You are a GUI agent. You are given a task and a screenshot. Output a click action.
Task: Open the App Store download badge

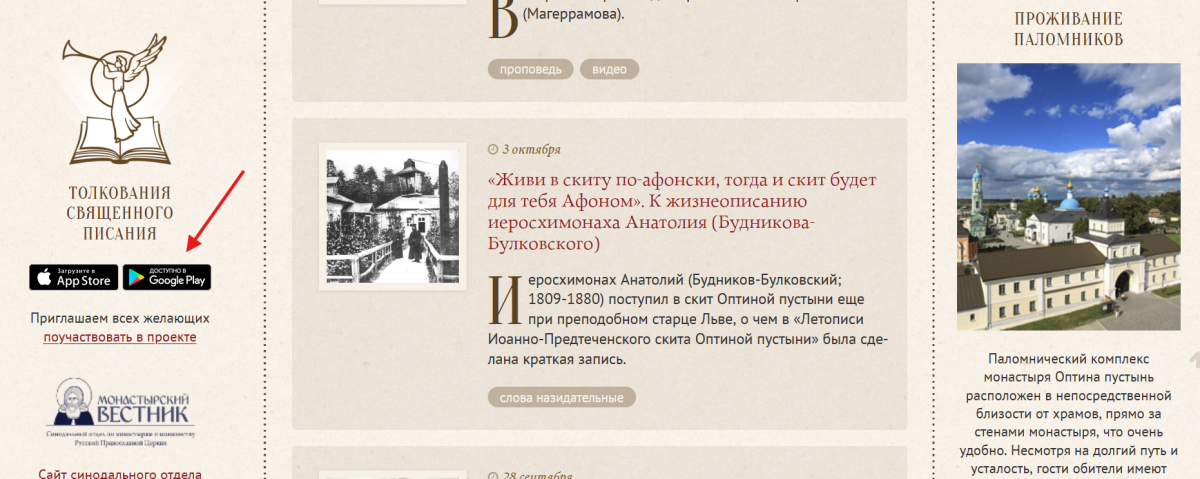(x=73, y=277)
